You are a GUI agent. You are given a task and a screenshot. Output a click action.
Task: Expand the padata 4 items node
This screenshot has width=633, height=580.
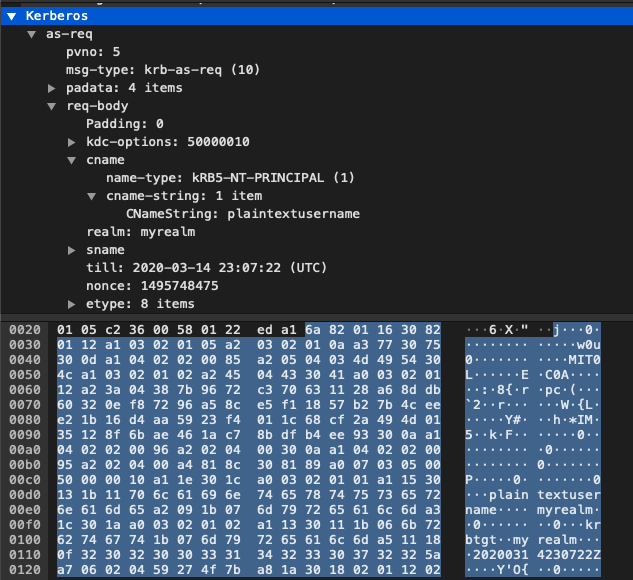(x=53, y=88)
